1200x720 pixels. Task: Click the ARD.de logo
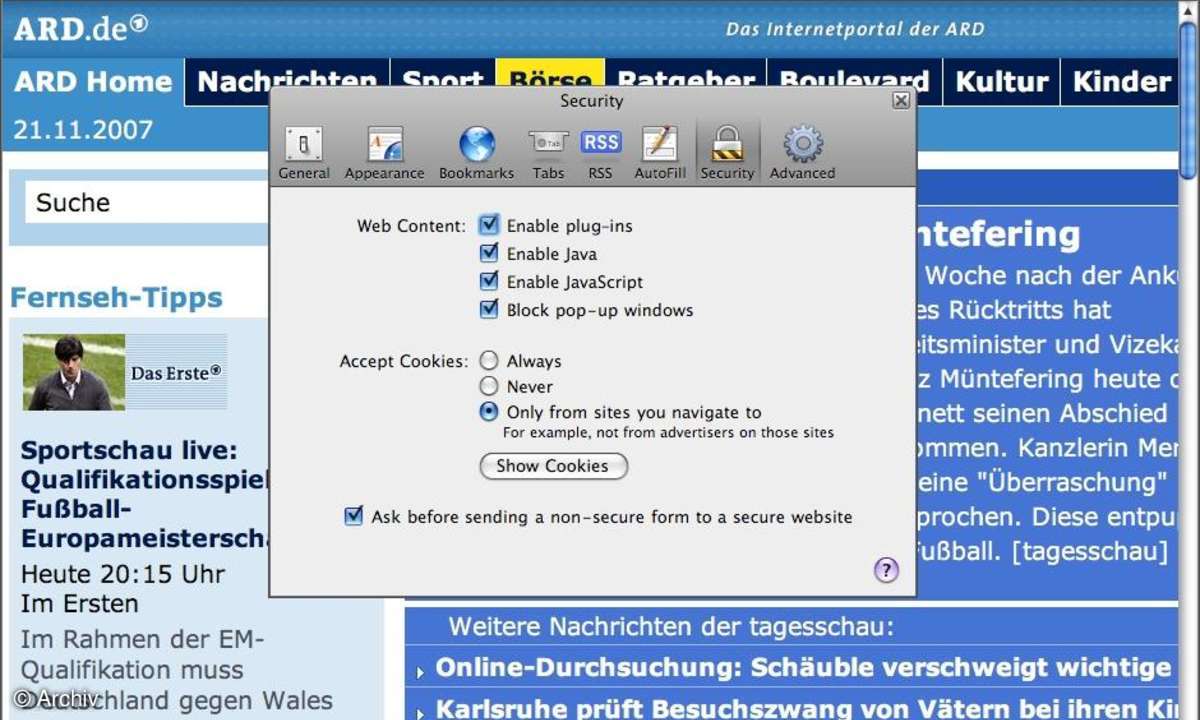81,27
